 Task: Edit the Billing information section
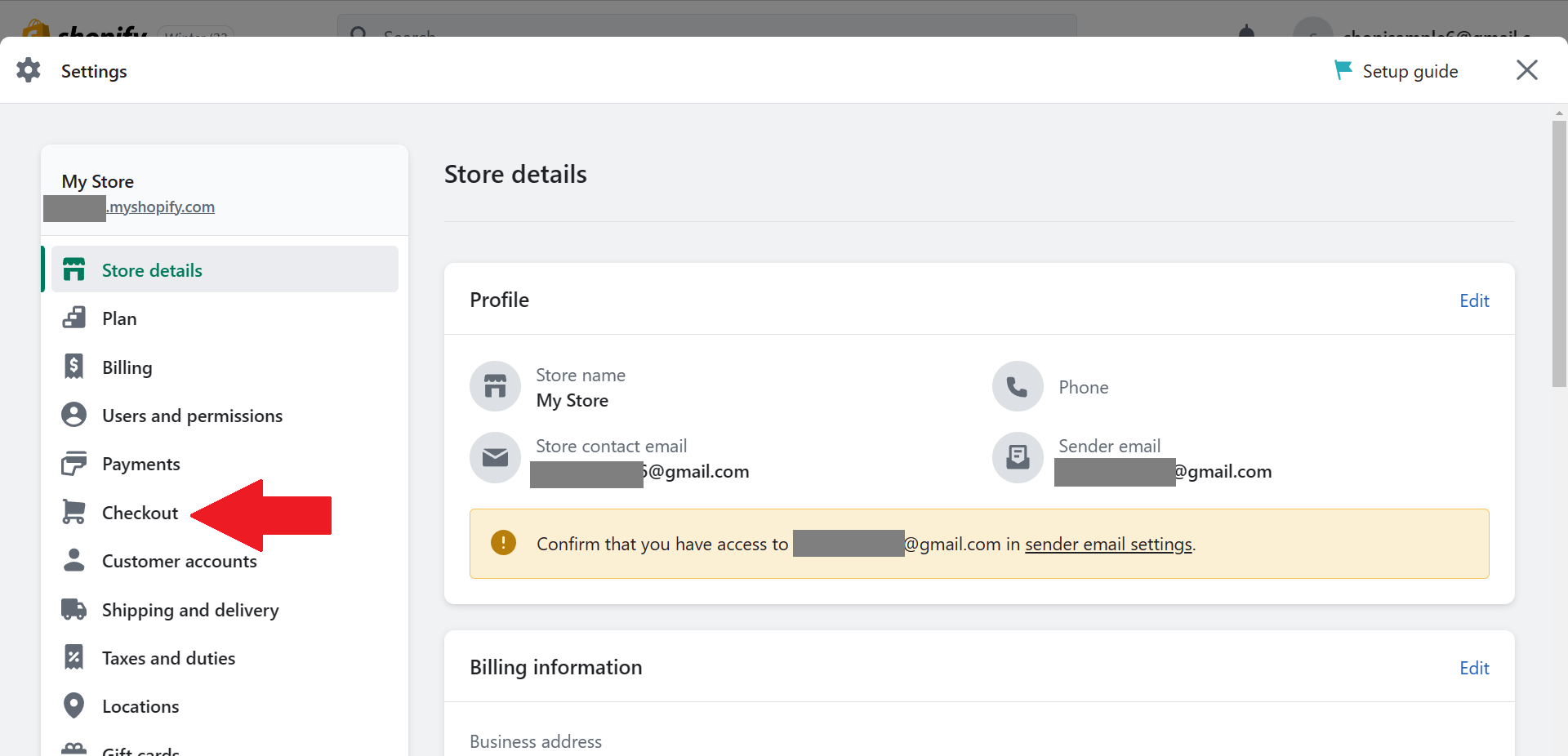coord(1474,668)
